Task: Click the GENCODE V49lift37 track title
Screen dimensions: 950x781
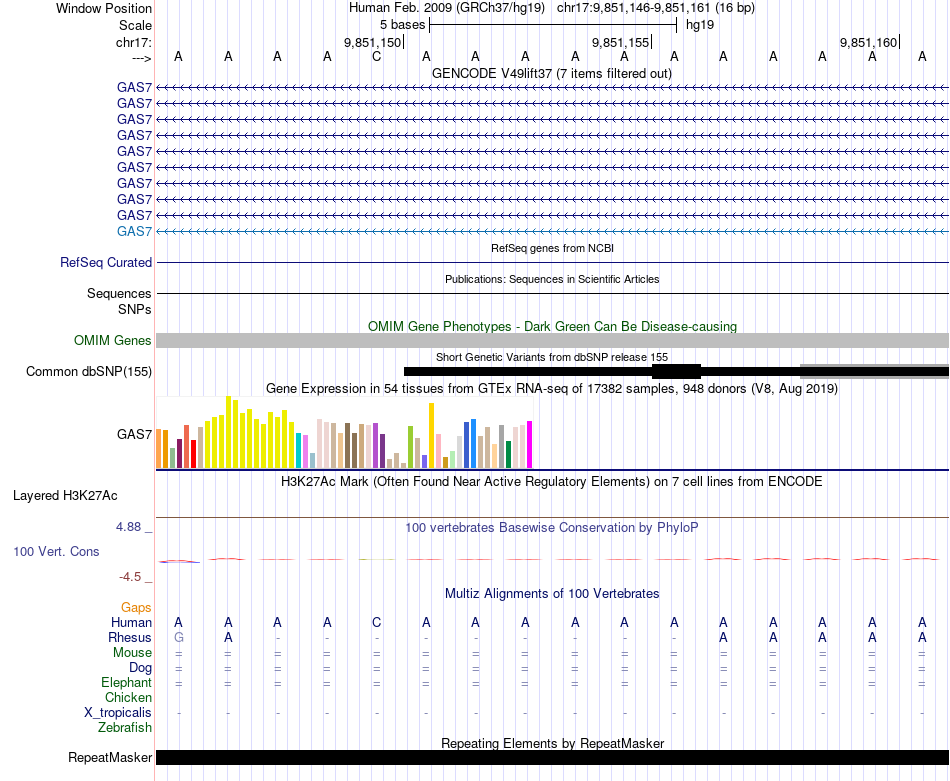Action: 551,73
